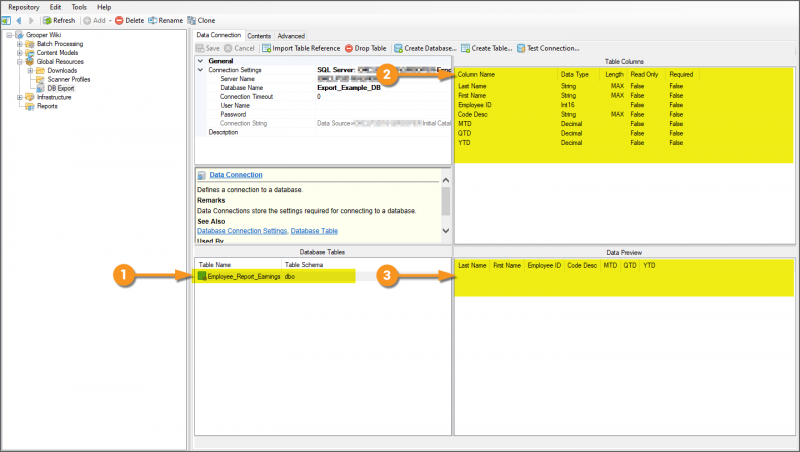The width and height of the screenshot is (800, 452).
Task: Click the red Delete icon
Action: pos(120,20)
